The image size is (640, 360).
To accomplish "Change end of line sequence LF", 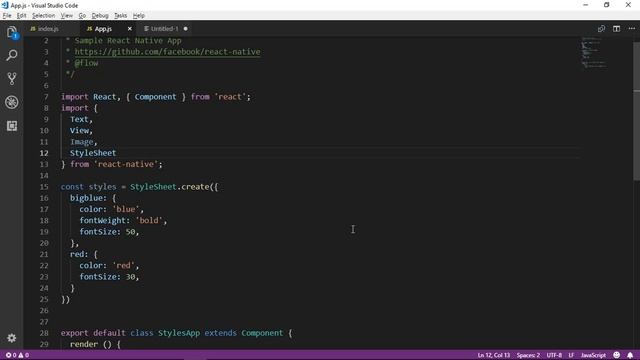I will [x=571, y=355].
